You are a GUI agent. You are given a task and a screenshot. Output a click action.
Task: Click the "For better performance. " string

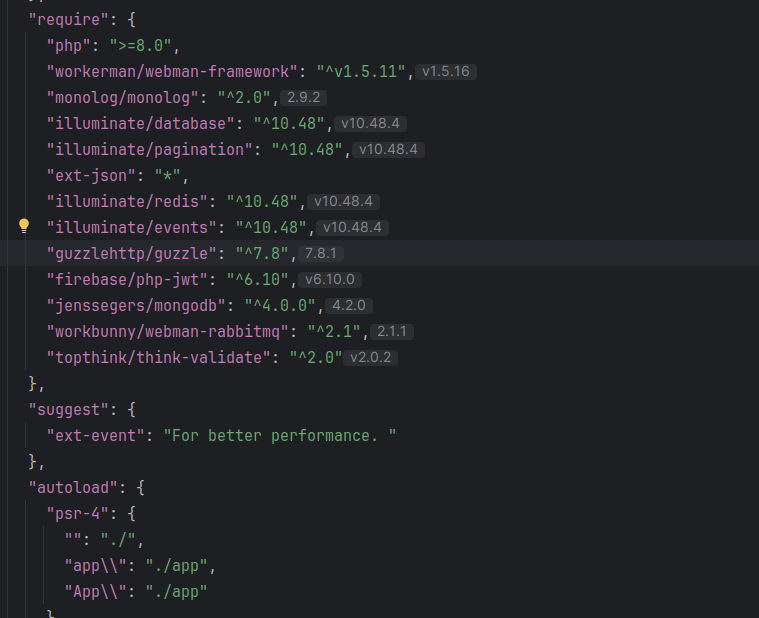pos(280,436)
